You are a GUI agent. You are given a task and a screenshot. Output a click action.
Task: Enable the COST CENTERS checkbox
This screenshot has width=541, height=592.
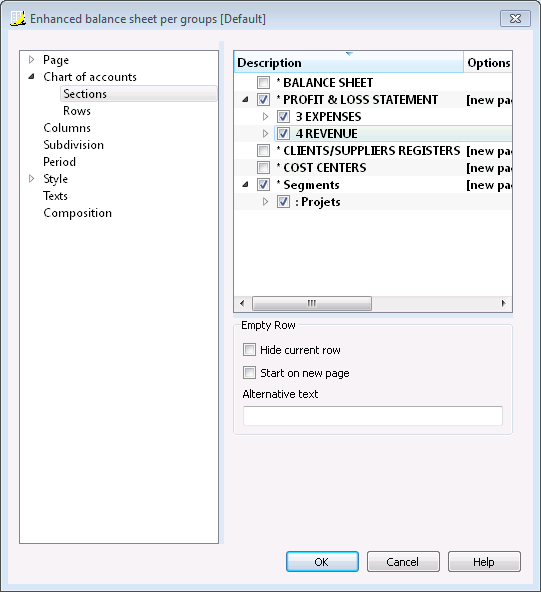tap(263, 168)
